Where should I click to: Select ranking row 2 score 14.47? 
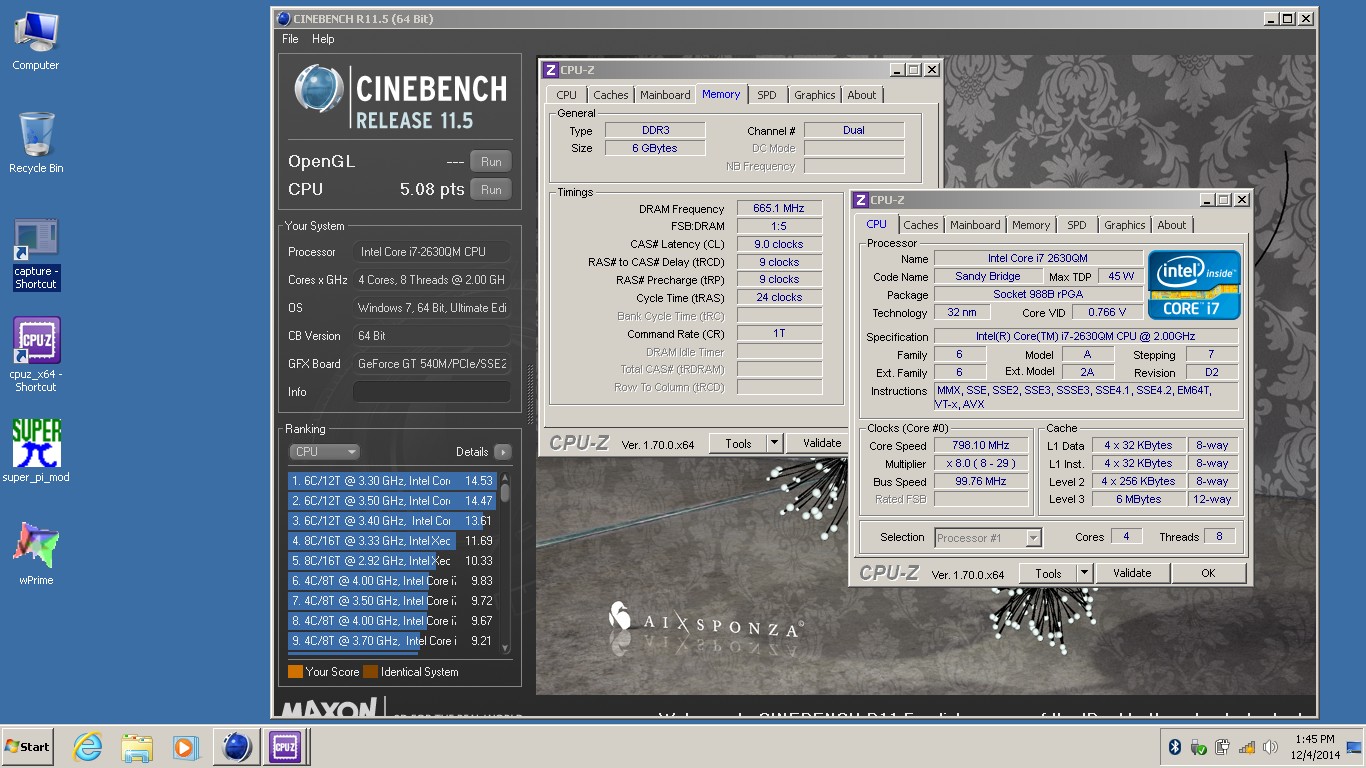(x=392, y=501)
